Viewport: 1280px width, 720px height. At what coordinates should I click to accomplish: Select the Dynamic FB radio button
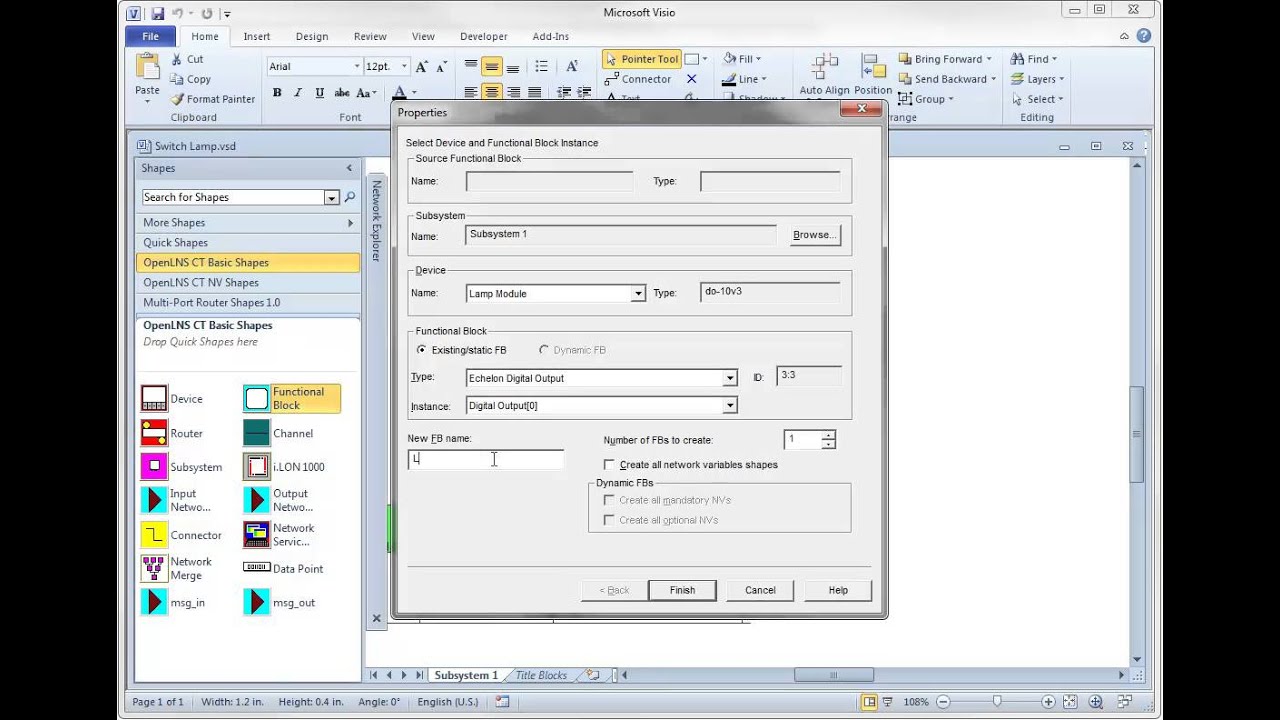(543, 350)
